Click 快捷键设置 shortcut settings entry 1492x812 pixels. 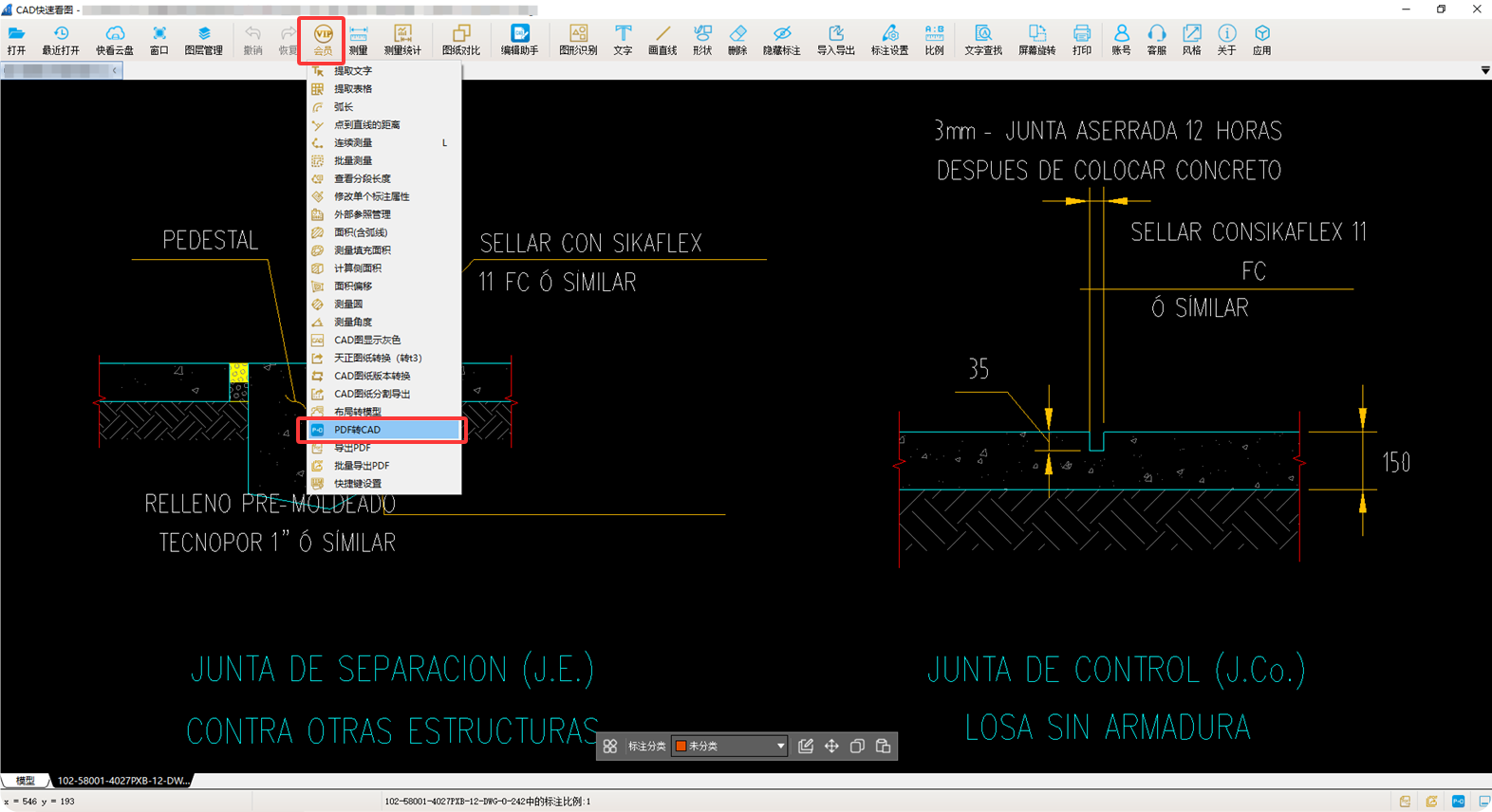click(x=357, y=484)
